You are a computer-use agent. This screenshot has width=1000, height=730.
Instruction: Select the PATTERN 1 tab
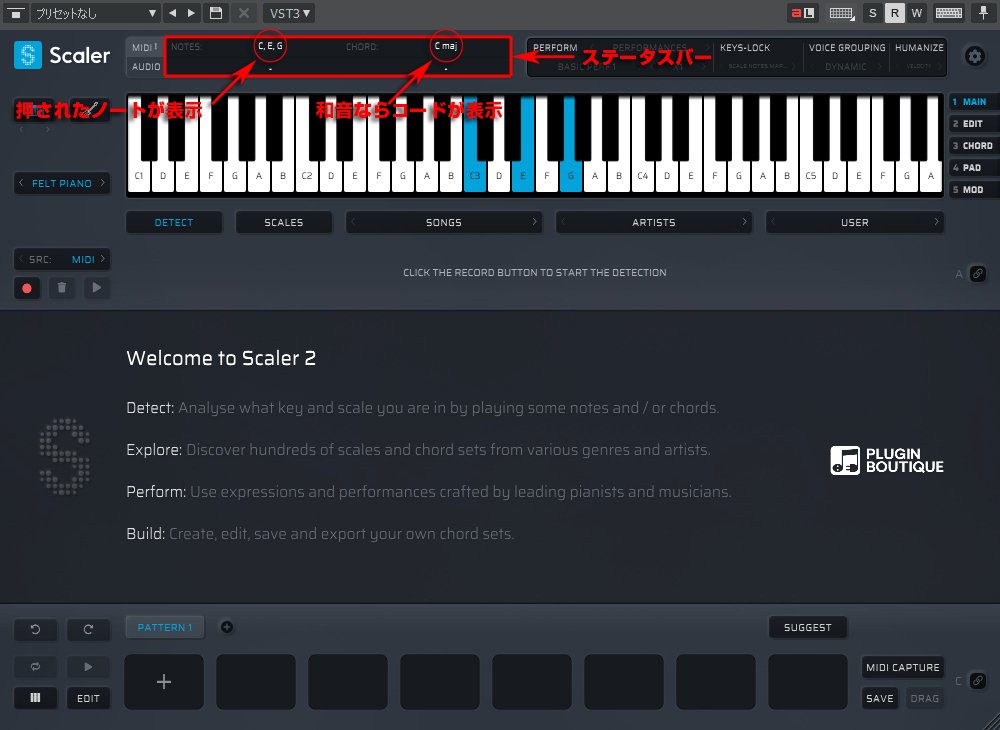[165, 627]
